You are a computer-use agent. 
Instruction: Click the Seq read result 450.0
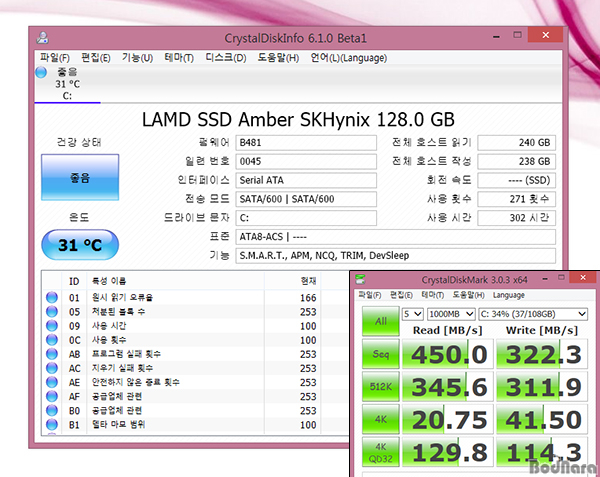448,354
